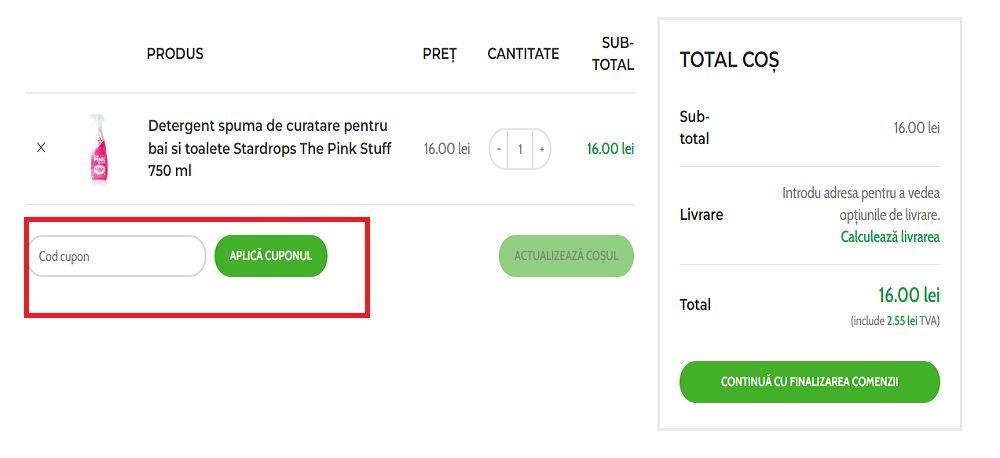Open the Pink Stuff bottle thumbnail
Screen dimensions: 1000x458
tap(98, 149)
